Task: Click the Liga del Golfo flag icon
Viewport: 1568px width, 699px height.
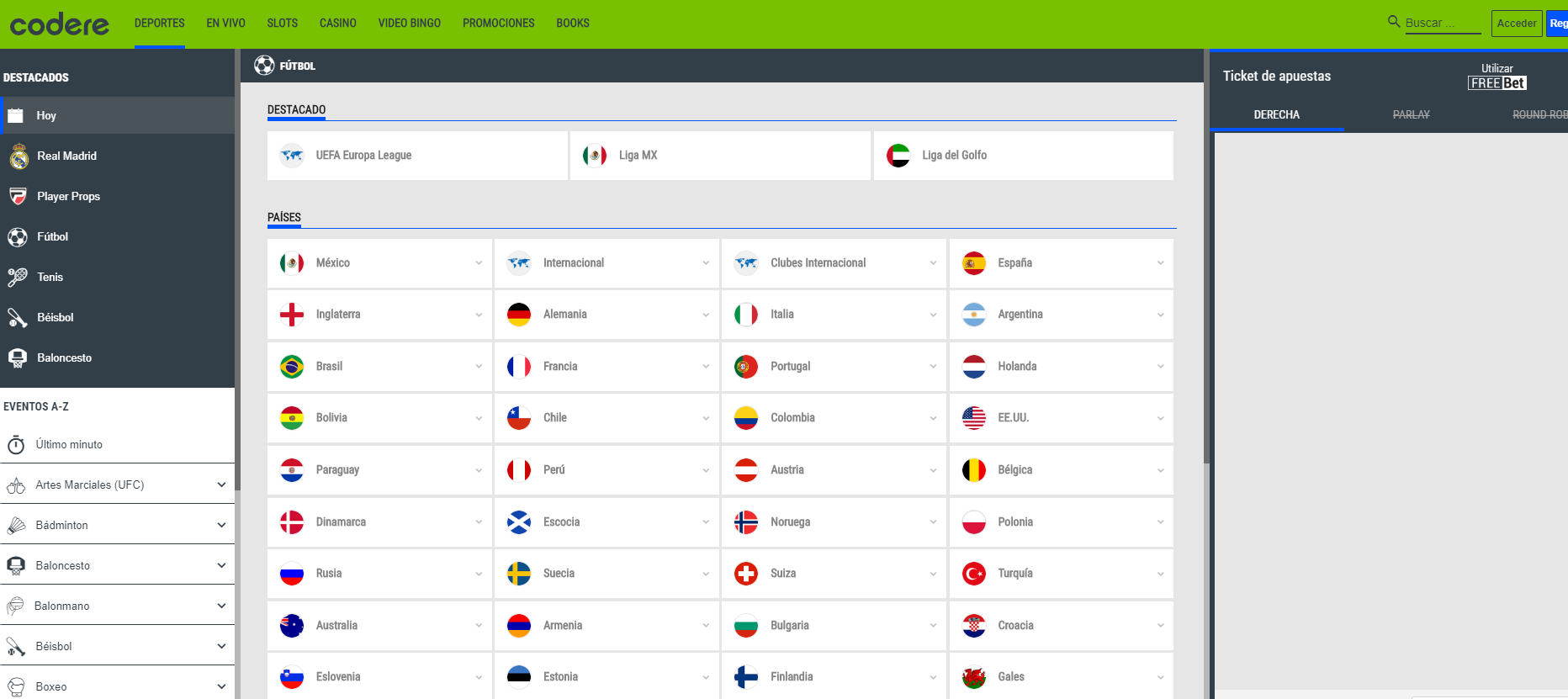Action: [898, 156]
